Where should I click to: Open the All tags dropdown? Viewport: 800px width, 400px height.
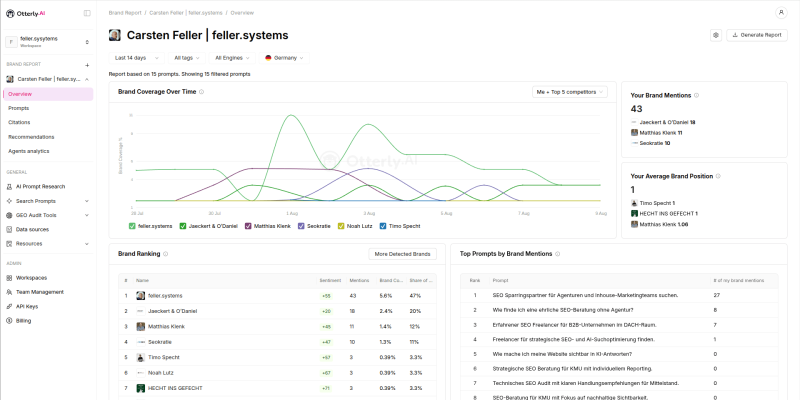pos(187,58)
